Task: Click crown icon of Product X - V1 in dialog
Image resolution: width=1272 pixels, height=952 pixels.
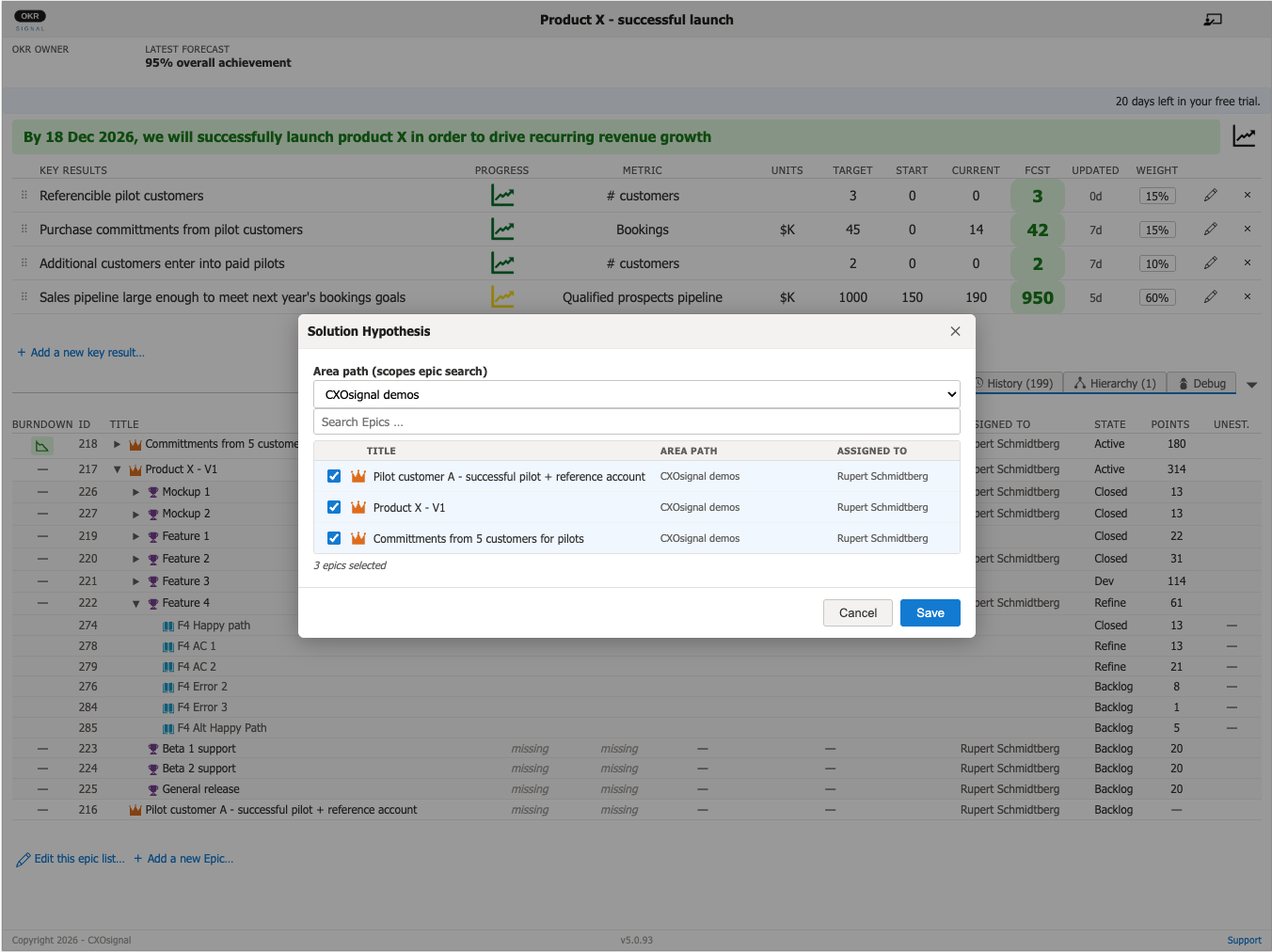Action: click(x=358, y=507)
